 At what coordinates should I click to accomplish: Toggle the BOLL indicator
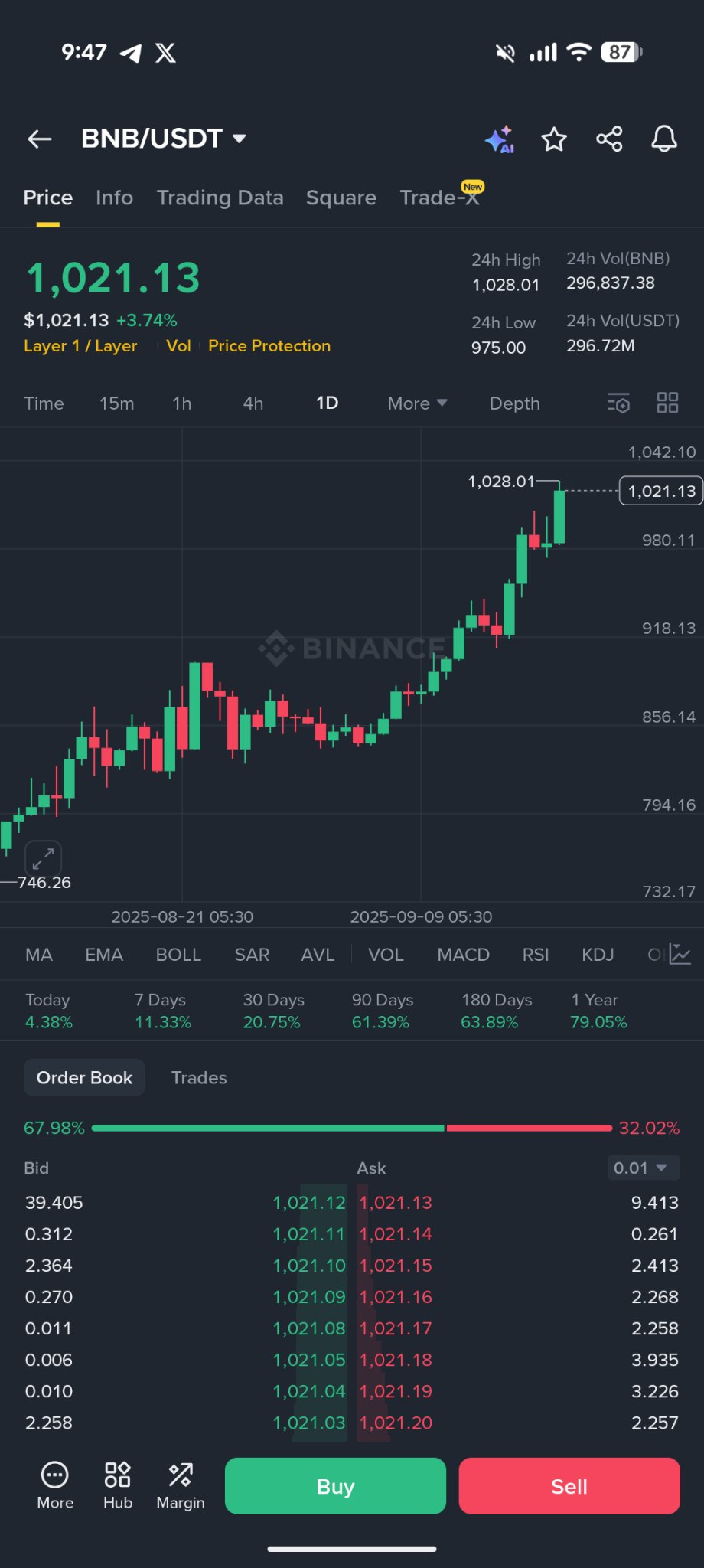pyautogui.click(x=178, y=955)
